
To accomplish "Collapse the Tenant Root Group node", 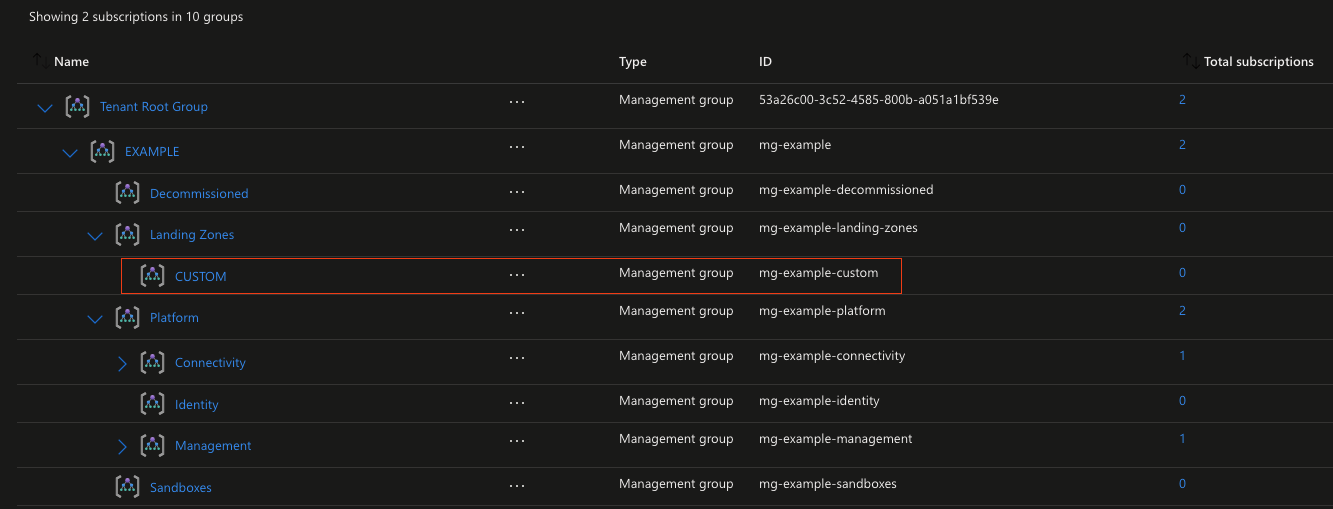I will (x=44, y=107).
